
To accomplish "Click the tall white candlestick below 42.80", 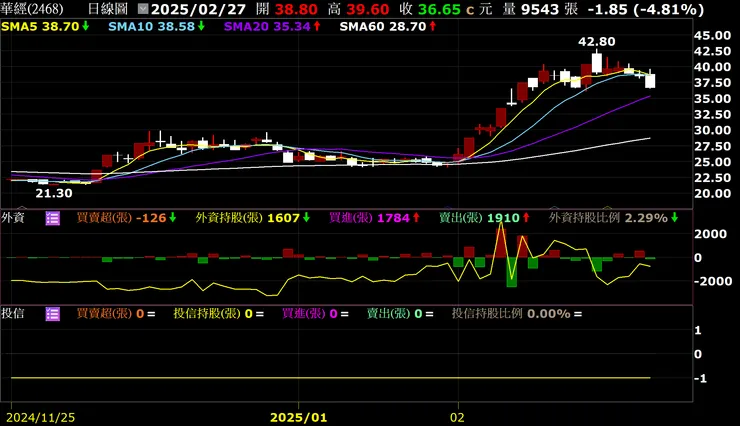I will pyautogui.click(x=597, y=63).
